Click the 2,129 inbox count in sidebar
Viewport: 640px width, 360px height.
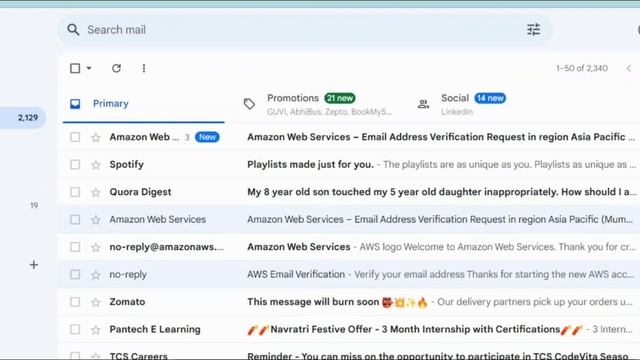coord(28,118)
